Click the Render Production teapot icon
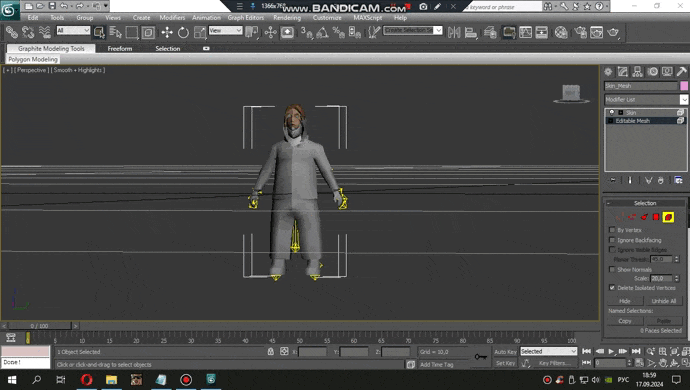This screenshot has width=690, height=390. [x=613, y=32]
